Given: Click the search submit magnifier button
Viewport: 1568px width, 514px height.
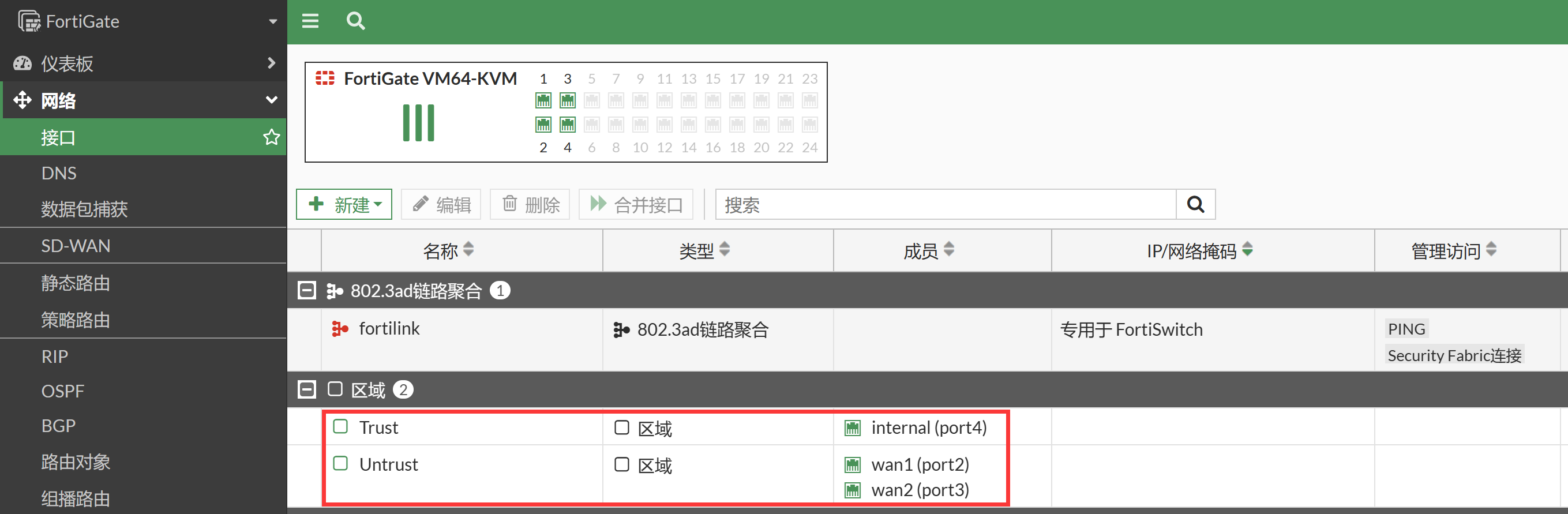Looking at the screenshot, I should pyautogui.click(x=1195, y=205).
